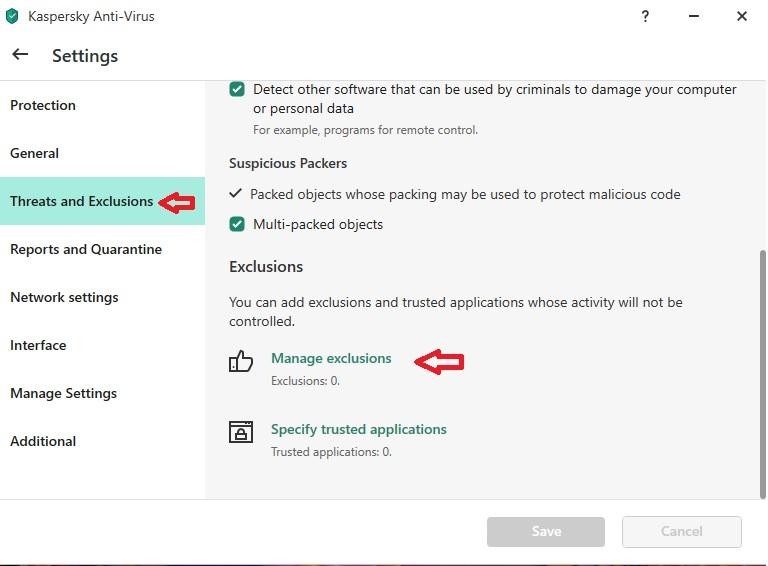The height and width of the screenshot is (566, 768).
Task: Open Network settings from the sidebar
Action: [64, 297]
